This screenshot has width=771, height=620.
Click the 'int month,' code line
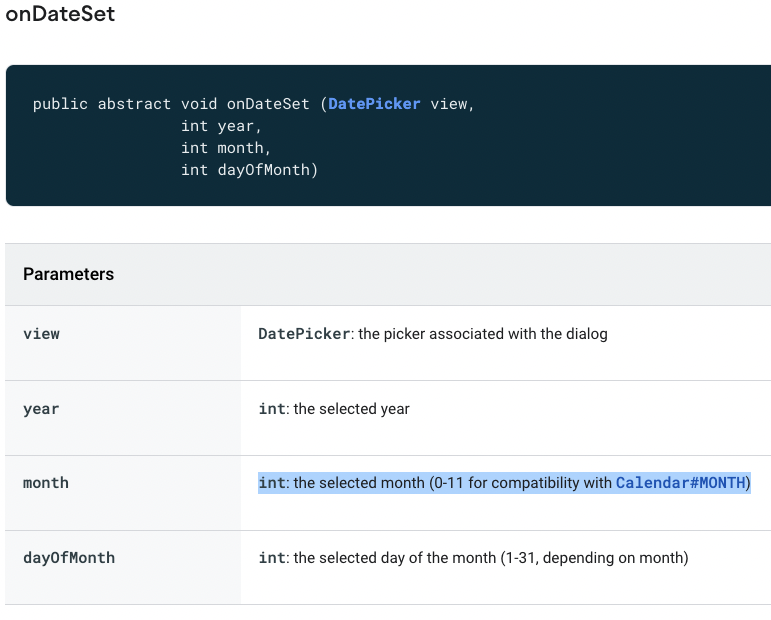(x=226, y=148)
